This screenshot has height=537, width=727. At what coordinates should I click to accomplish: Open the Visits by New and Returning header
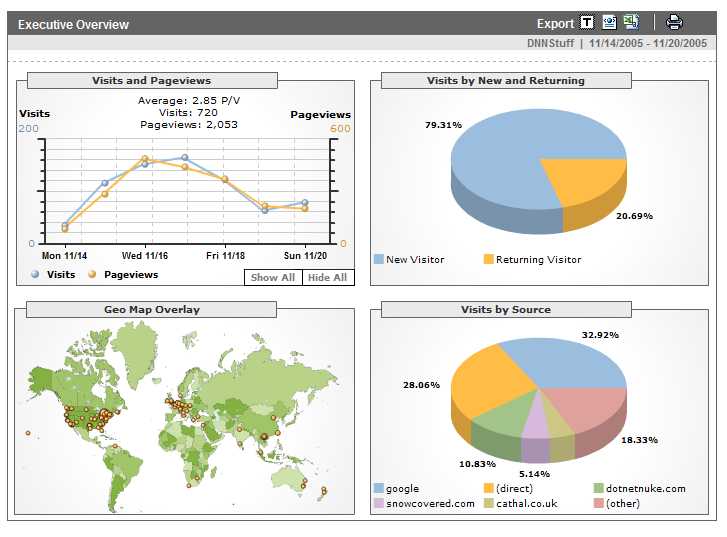(505, 80)
